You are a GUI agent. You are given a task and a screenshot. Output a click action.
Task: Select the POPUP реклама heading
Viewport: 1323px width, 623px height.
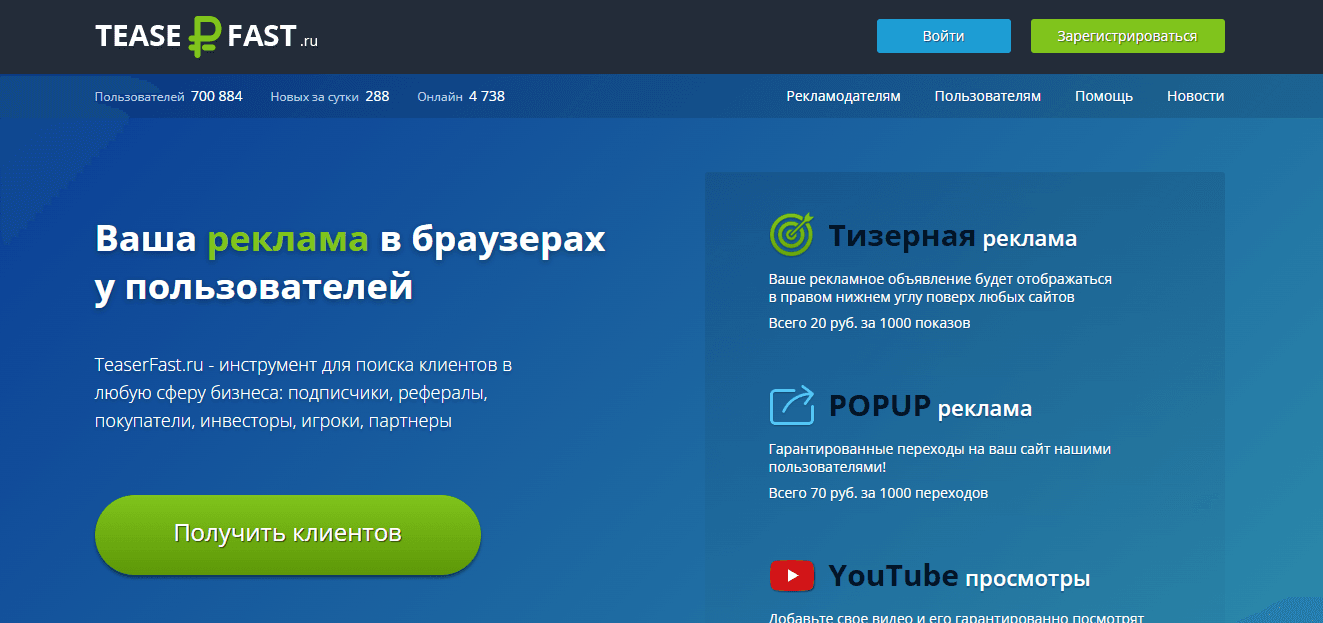pyautogui.click(x=930, y=407)
